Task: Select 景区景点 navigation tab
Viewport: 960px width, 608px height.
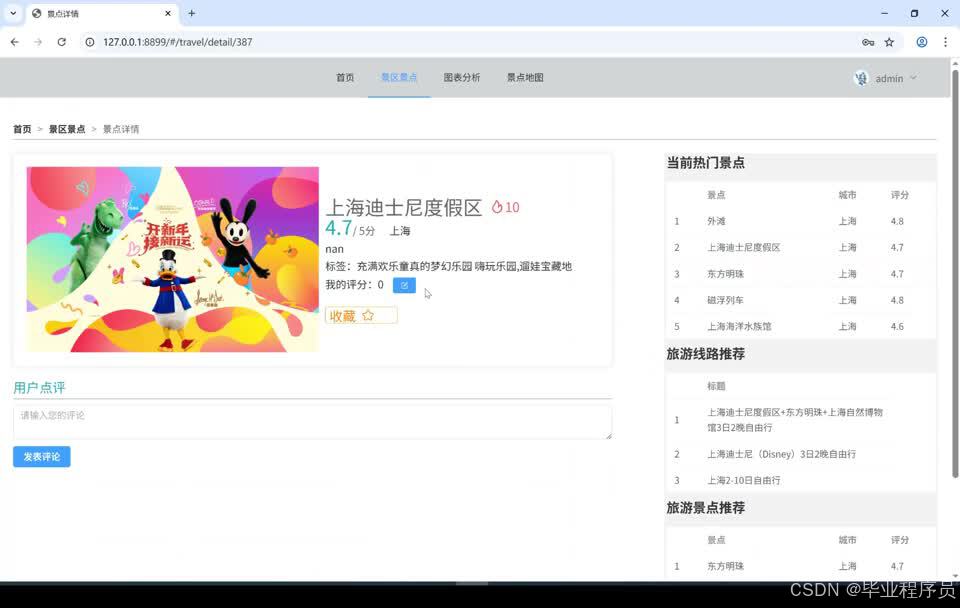Action: coord(399,77)
